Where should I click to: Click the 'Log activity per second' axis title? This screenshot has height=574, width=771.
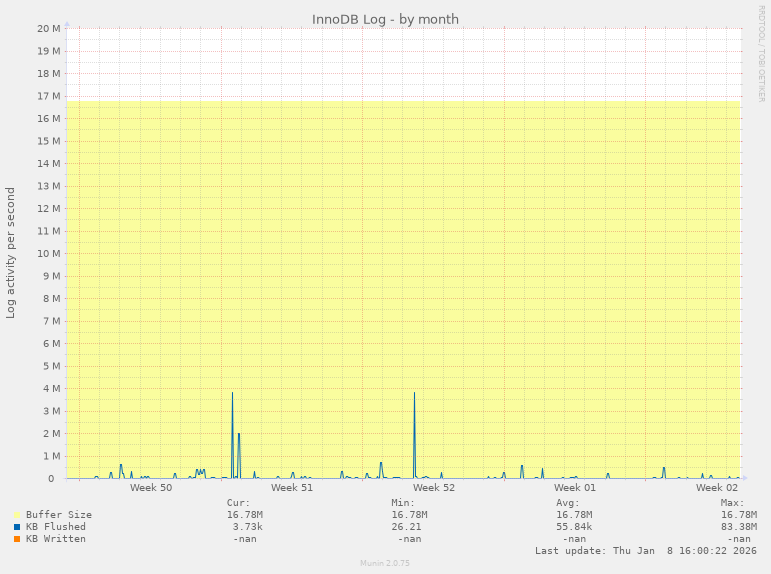(x=10, y=253)
